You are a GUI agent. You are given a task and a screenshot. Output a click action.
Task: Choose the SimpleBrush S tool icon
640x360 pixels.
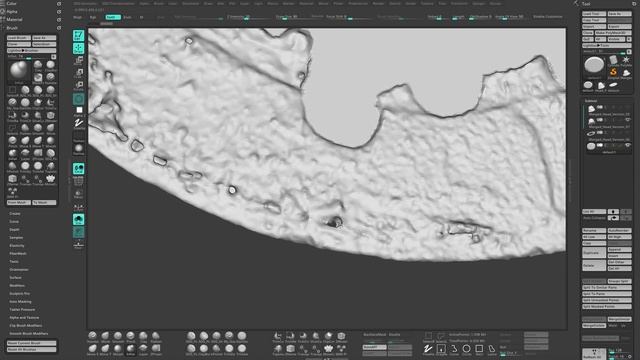(x=613, y=73)
